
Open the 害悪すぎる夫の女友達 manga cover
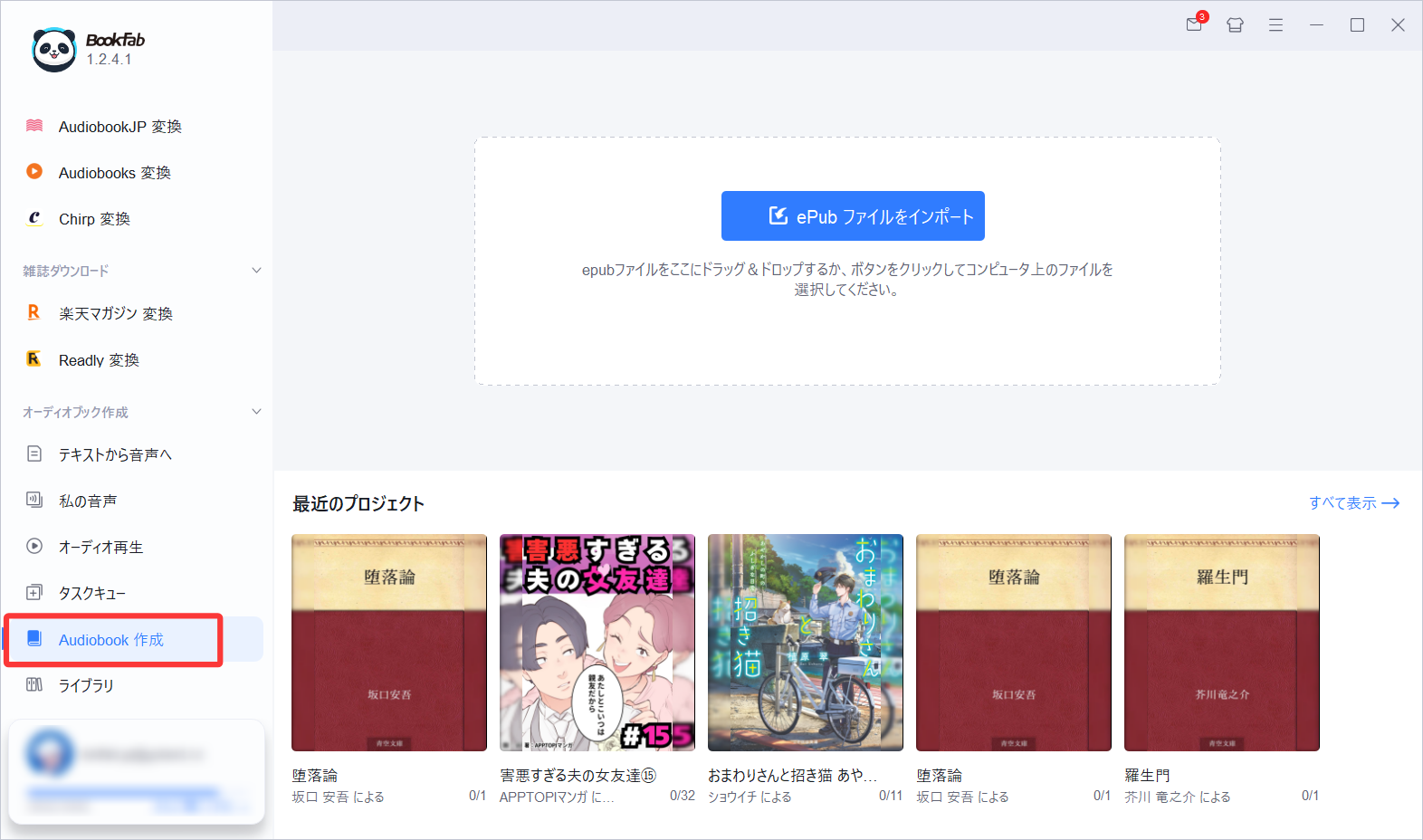pos(597,643)
